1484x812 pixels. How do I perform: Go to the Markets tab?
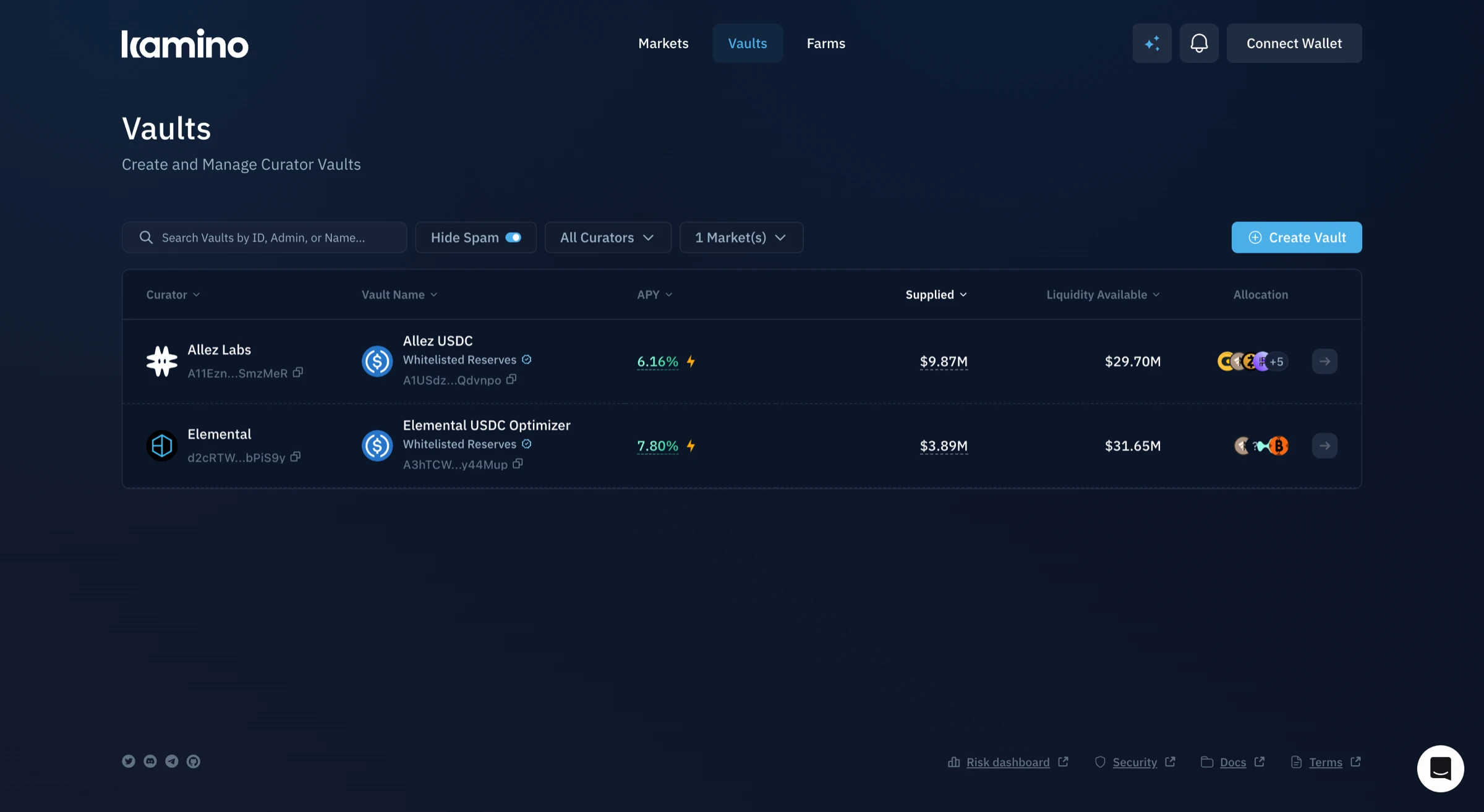pos(663,43)
